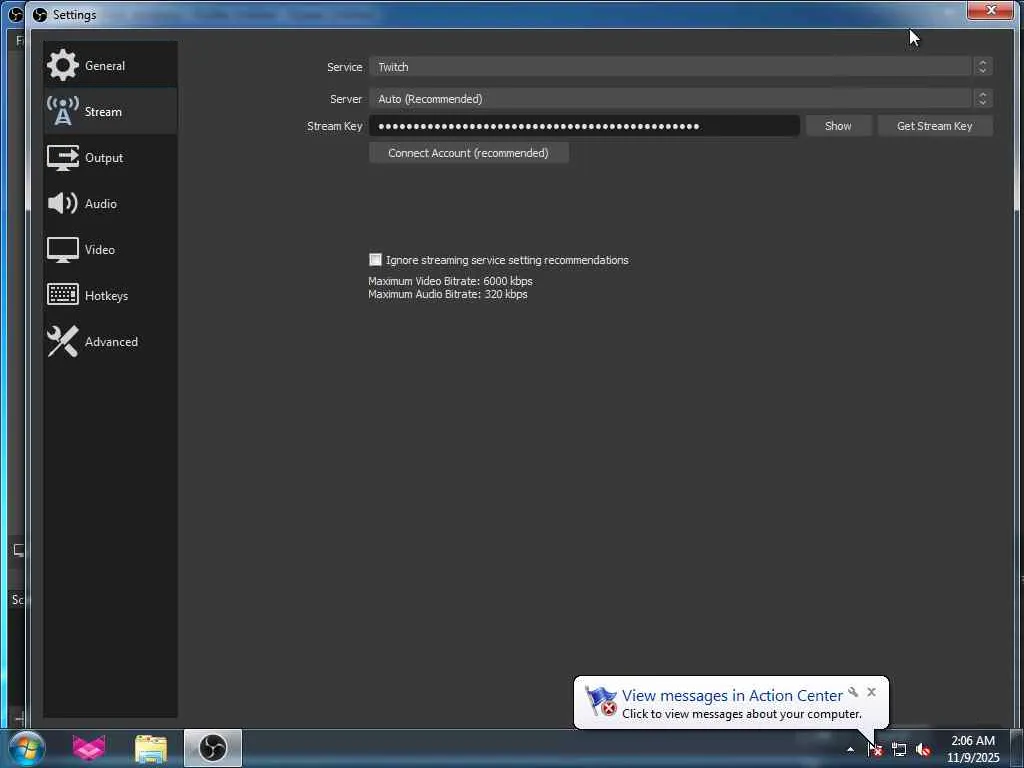The width and height of the screenshot is (1024, 768).
Task: Switch to Hotkeys settings tab
Action: [x=110, y=295]
